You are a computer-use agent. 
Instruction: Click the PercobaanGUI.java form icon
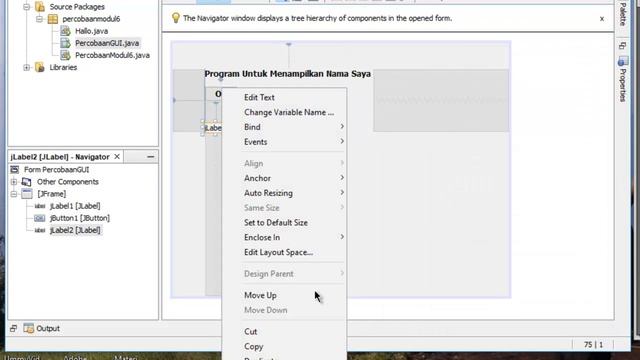coord(65,43)
